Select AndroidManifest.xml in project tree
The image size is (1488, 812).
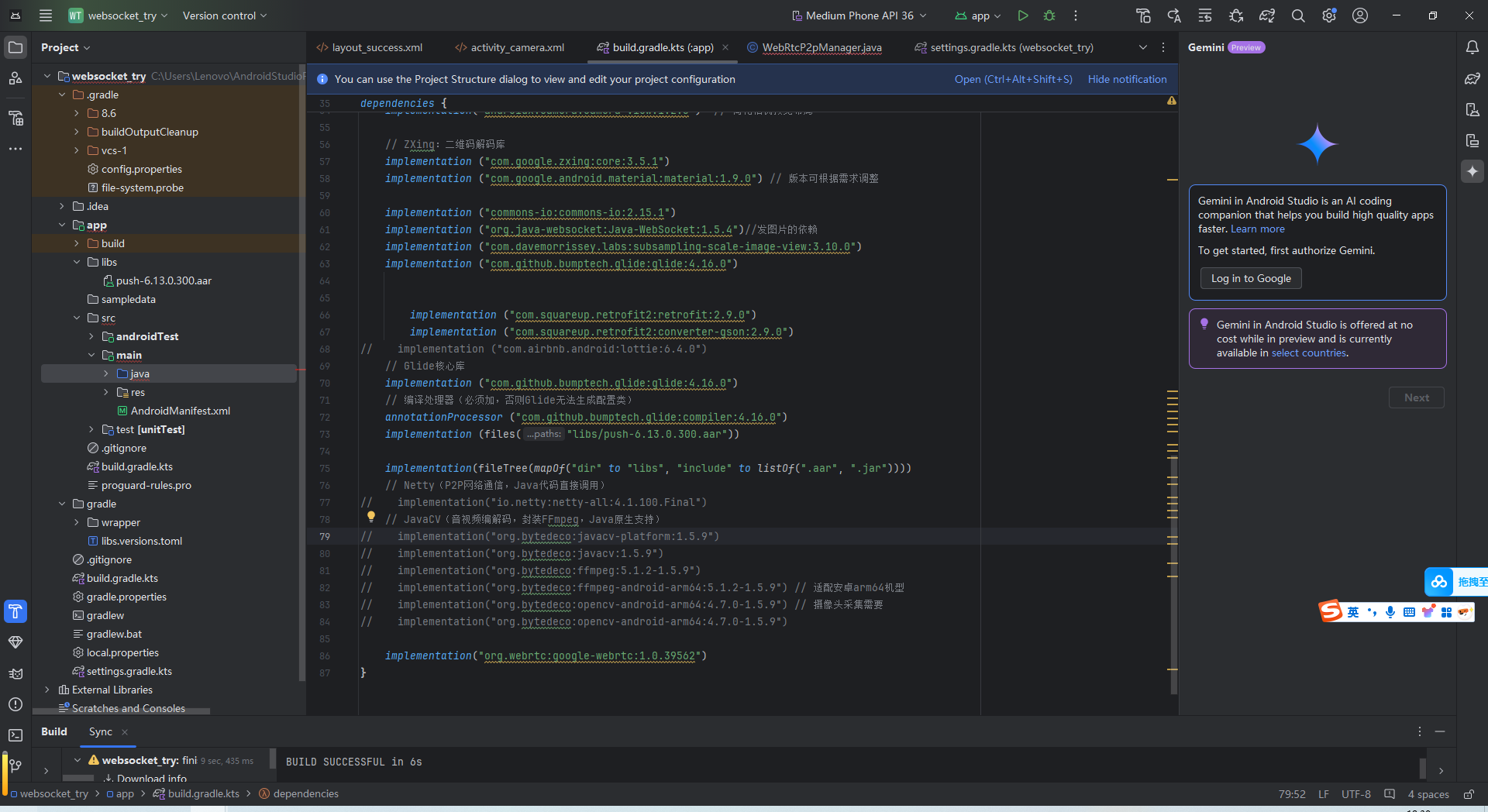pos(181,411)
